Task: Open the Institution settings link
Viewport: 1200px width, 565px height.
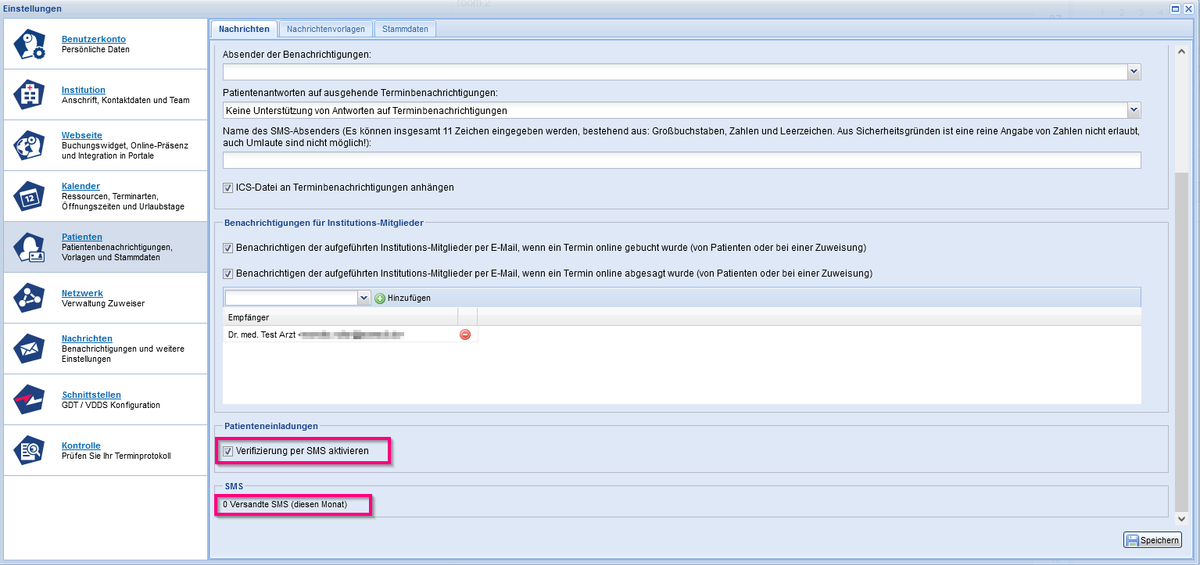Action: pyautogui.click(x=83, y=90)
